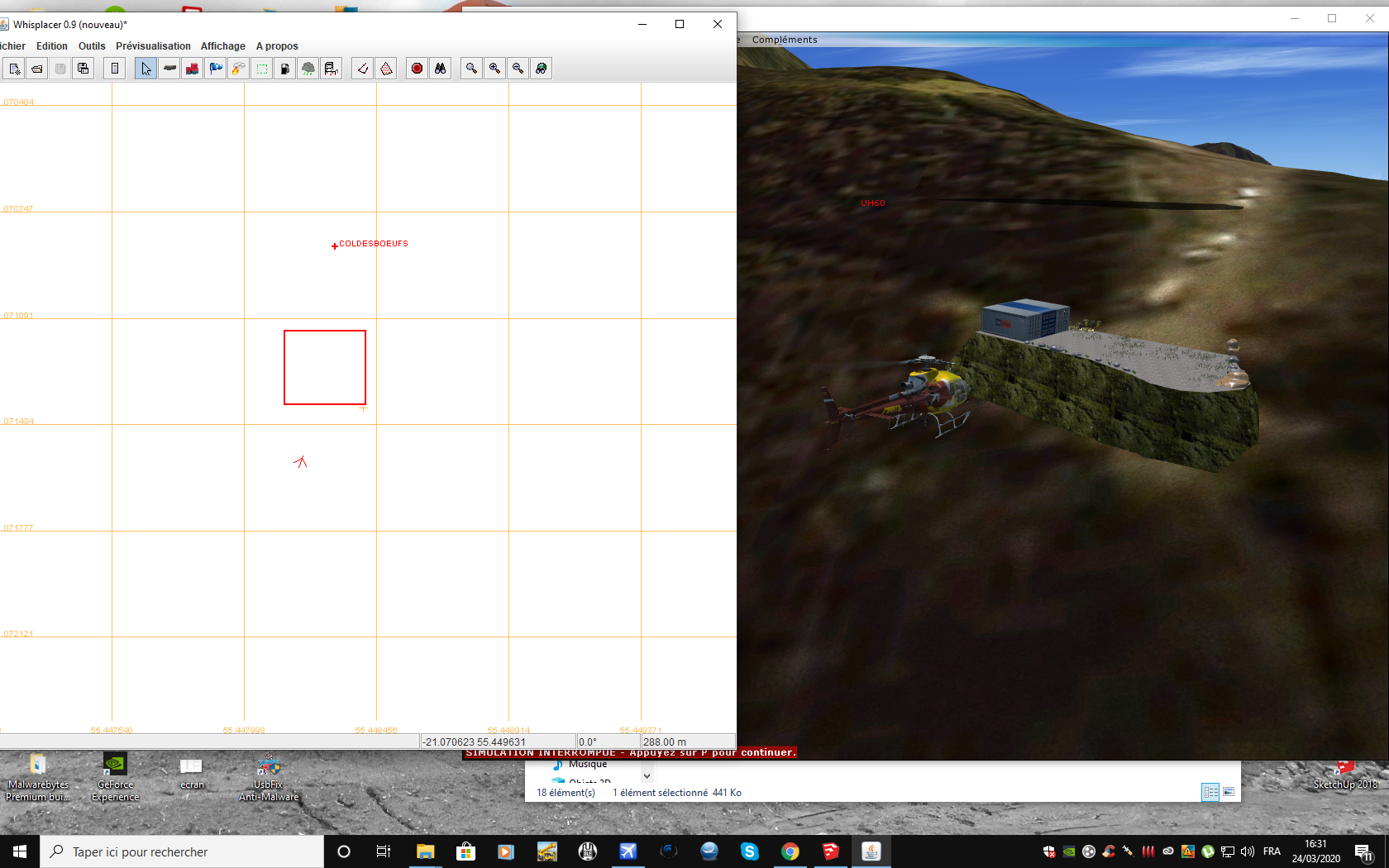This screenshot has height=868, width=1389.
Task: Switch to Java Whisplacer app in taskbar
Action: 871,851
